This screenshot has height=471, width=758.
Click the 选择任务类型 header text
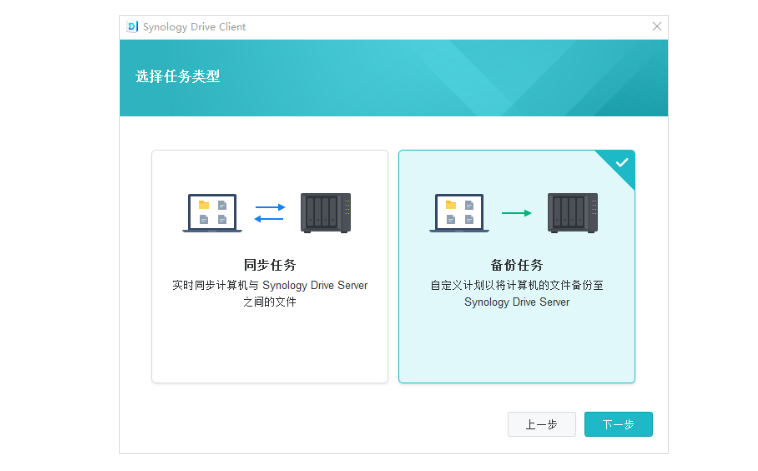click(x=178, y=77)
